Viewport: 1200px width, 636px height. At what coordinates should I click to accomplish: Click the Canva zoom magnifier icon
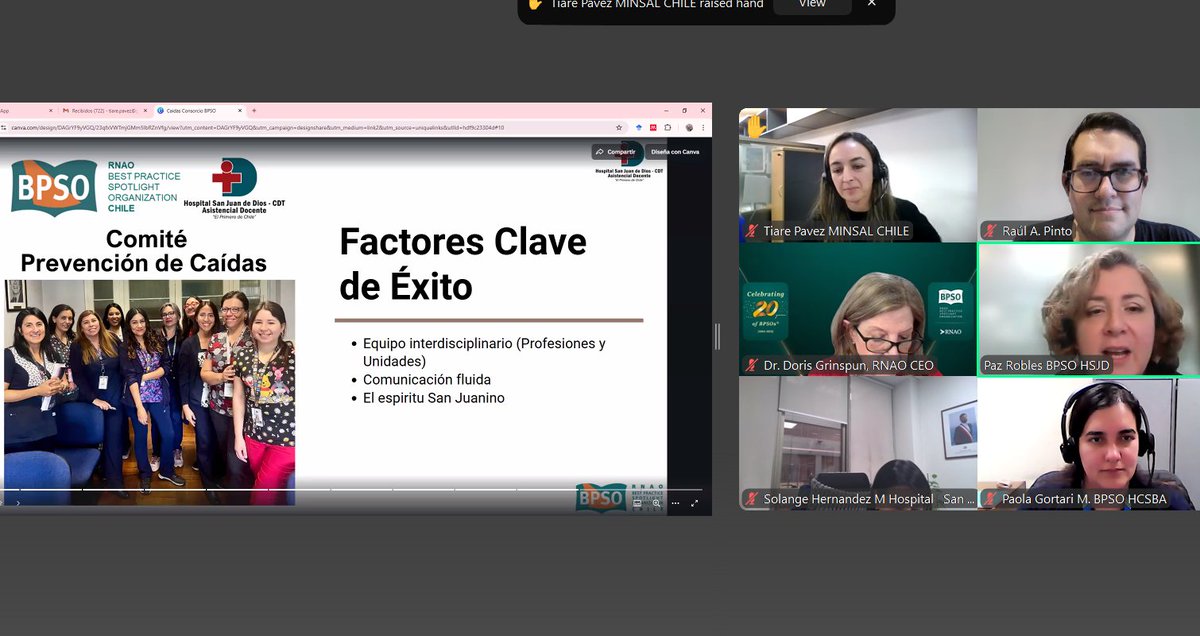click(x=656, y=503)
